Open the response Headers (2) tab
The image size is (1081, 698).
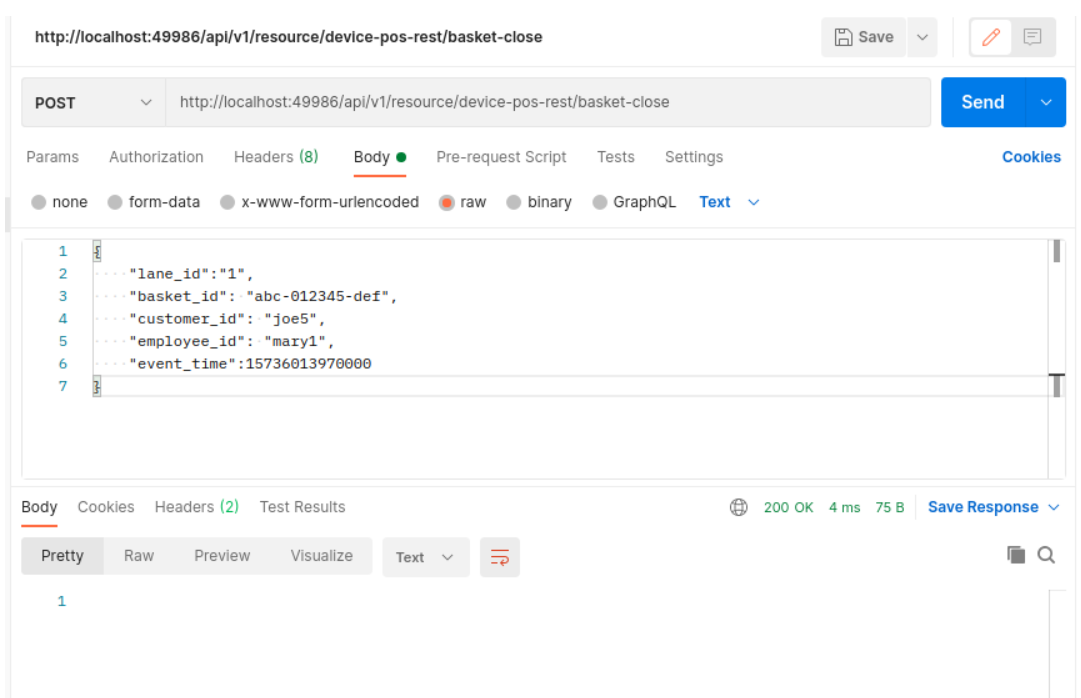pos(196,508)
